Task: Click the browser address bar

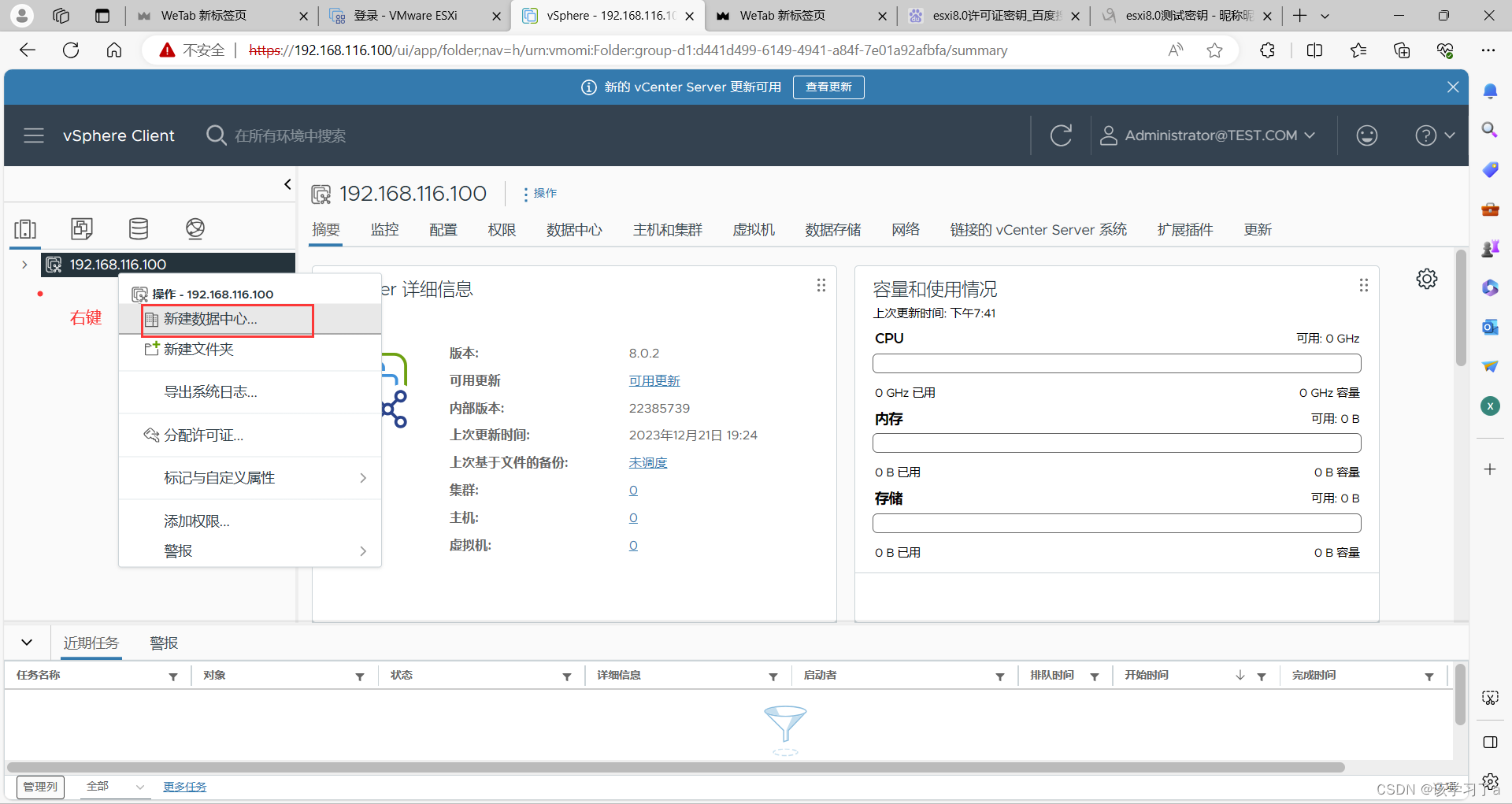Action: click(628, 50)
